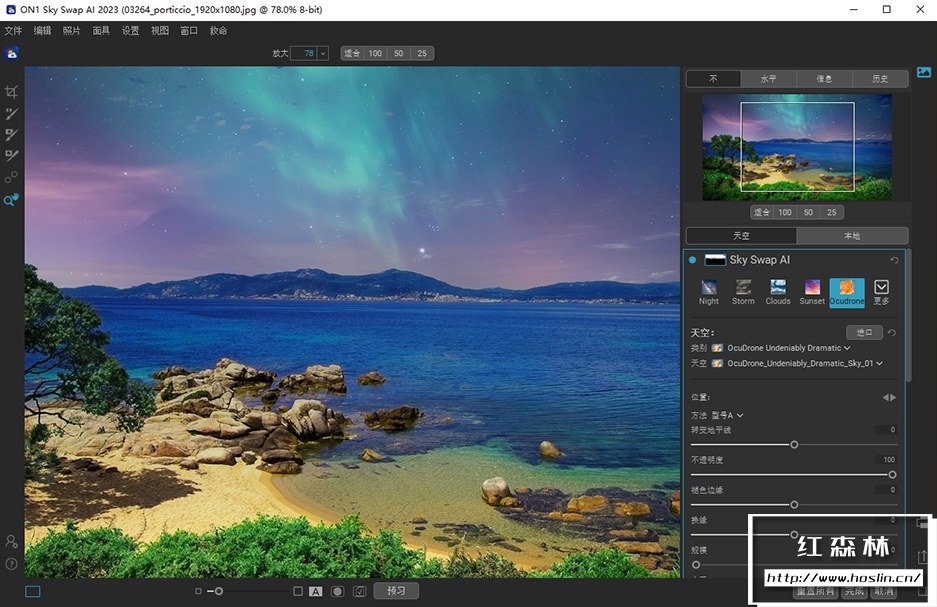937x607 pixels.
Task: Open the OcuDrone_Undeniably_Dramatic_Sky_01 sky dropdown
Action: tap(878, 363)
